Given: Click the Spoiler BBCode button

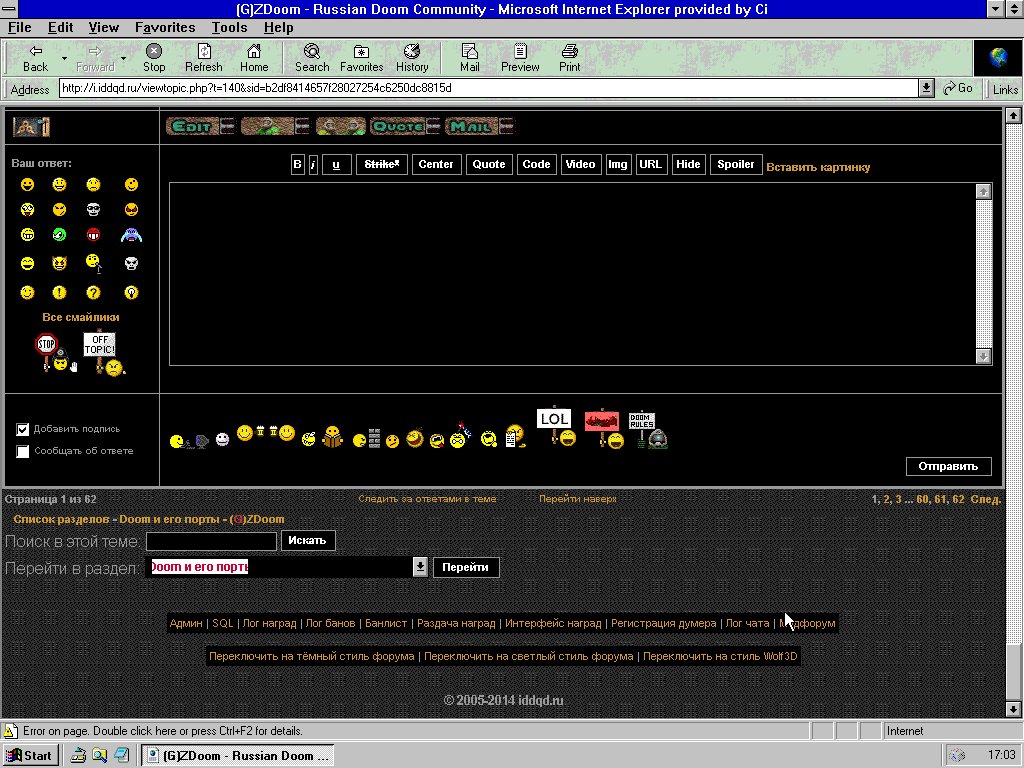Looking at the screenshot, I should tap(736, 165).
